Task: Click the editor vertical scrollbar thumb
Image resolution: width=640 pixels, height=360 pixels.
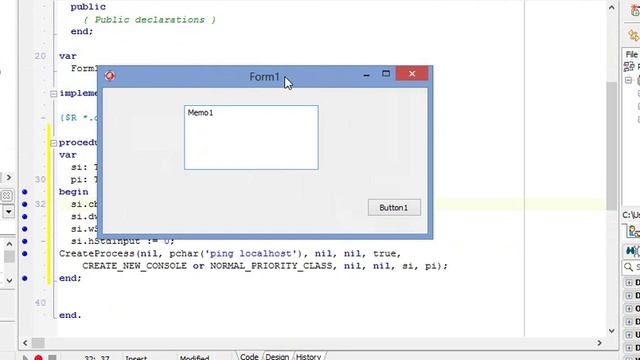Action: click(611, 146)
